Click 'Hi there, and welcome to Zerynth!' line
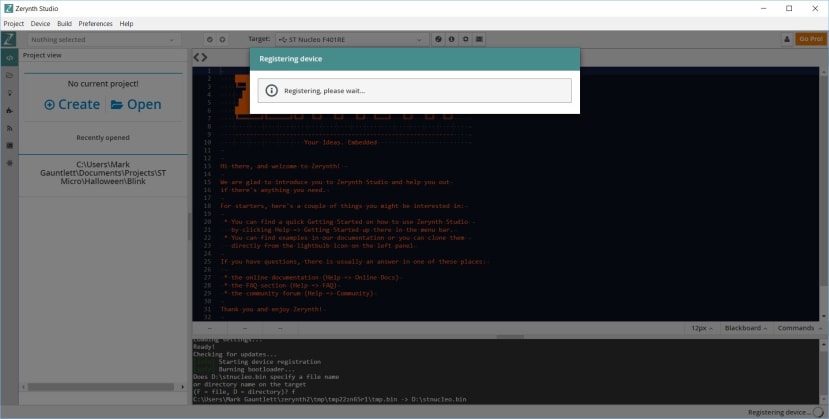The image size is (829, 419). click(283, 166)
